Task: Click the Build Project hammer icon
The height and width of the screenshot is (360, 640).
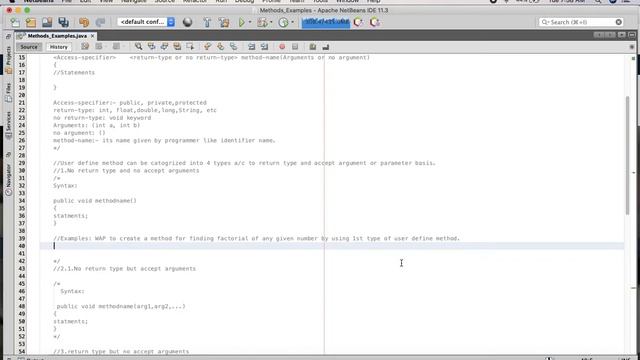Action: (x=207, y=22)
